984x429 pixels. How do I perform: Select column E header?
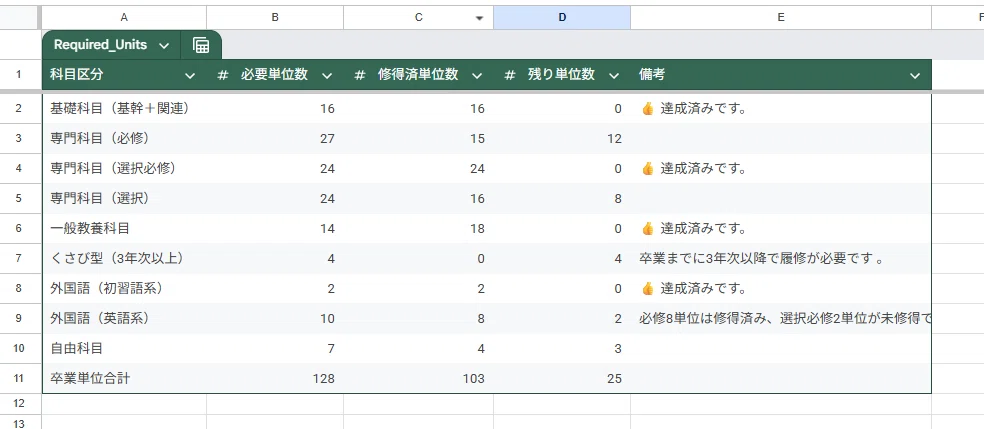coord(781,18)
